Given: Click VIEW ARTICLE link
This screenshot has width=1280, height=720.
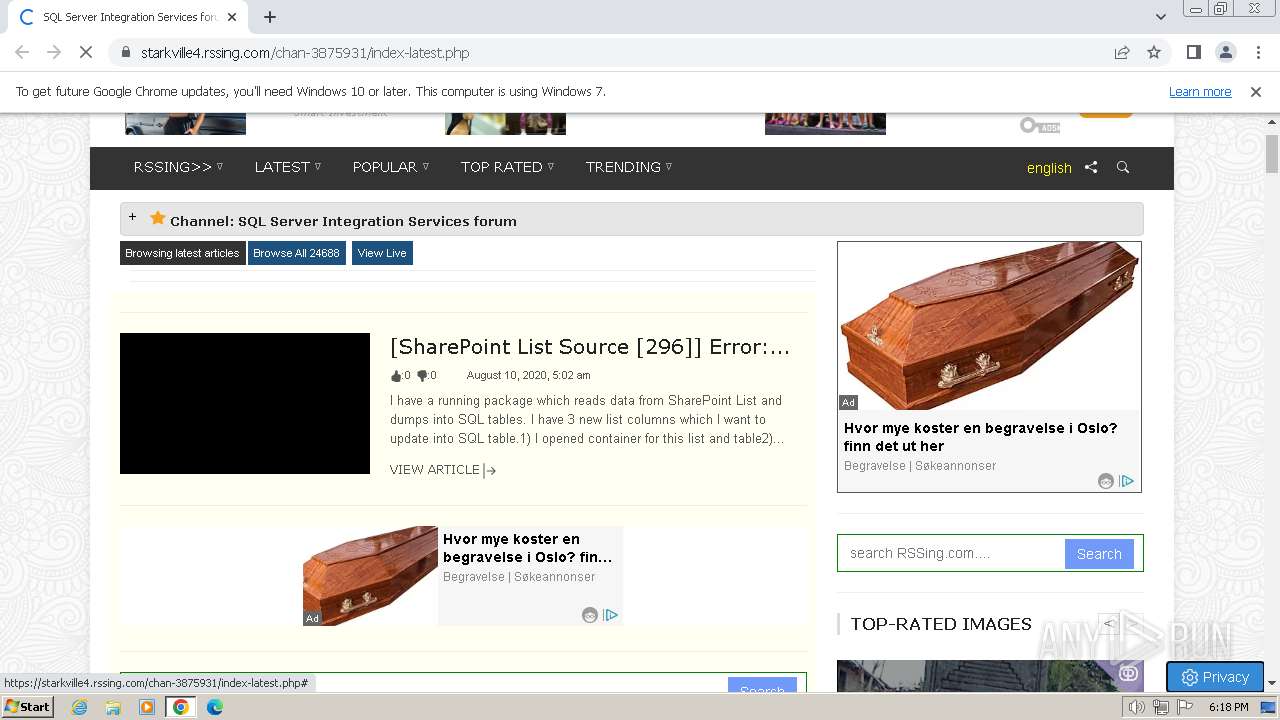Looking at the screenshot, I should [443, 470].
